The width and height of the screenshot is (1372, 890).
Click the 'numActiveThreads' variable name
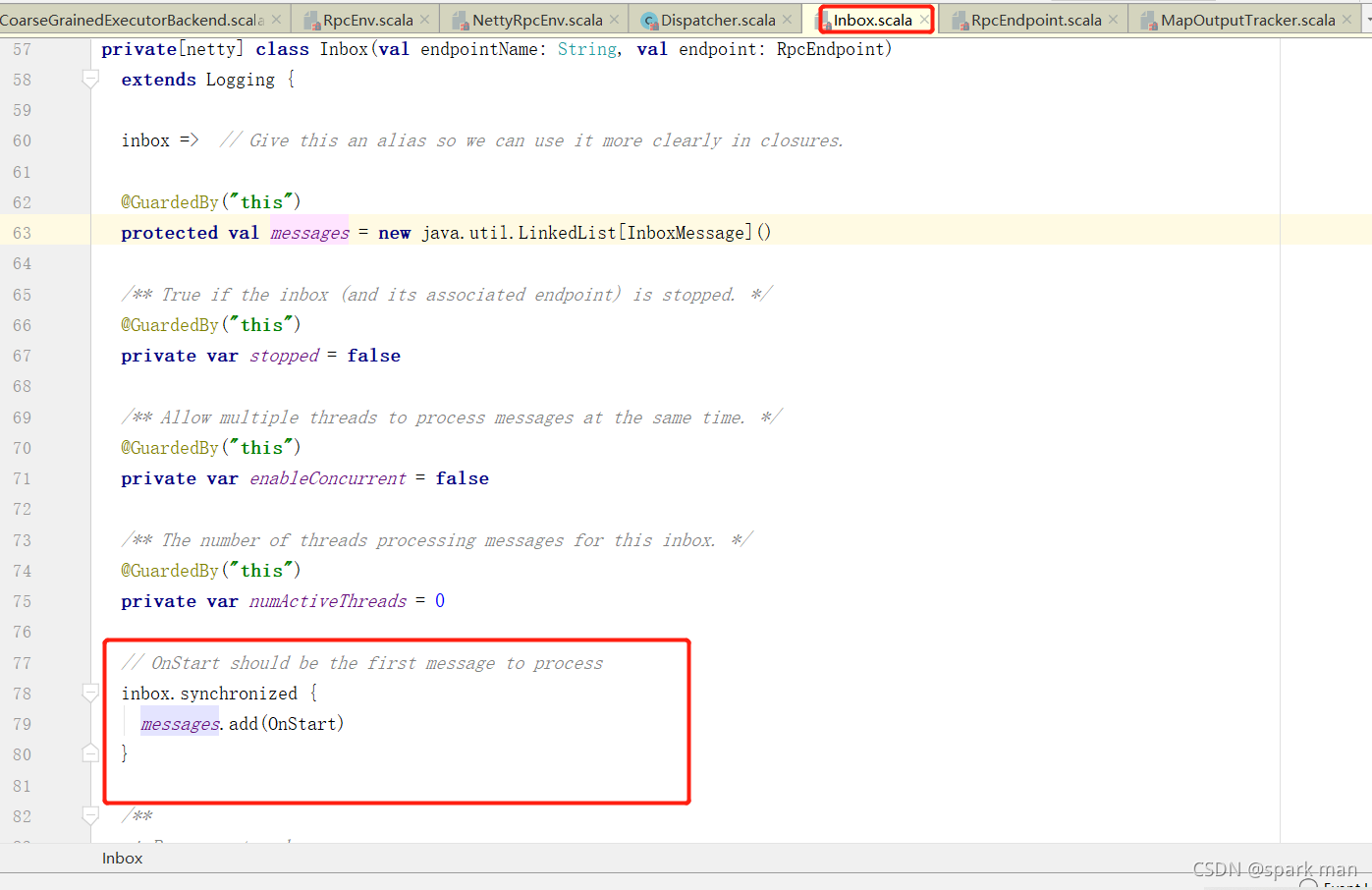tap(328, 601)
